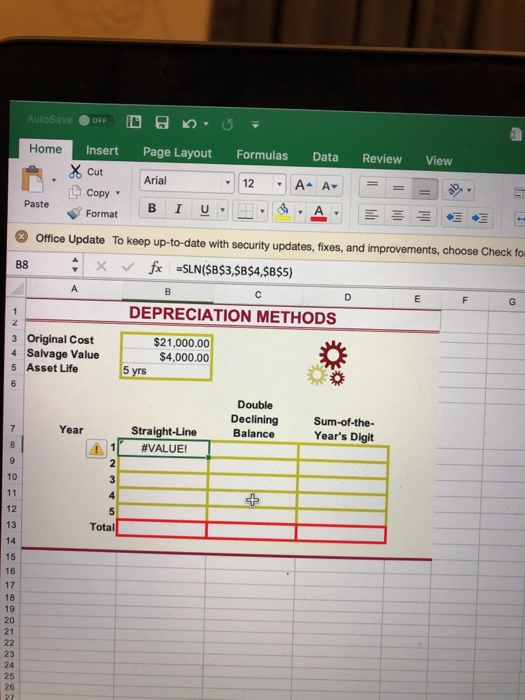Click the Borders icon
The image size is (525, 700).
(x=246, y=211)
